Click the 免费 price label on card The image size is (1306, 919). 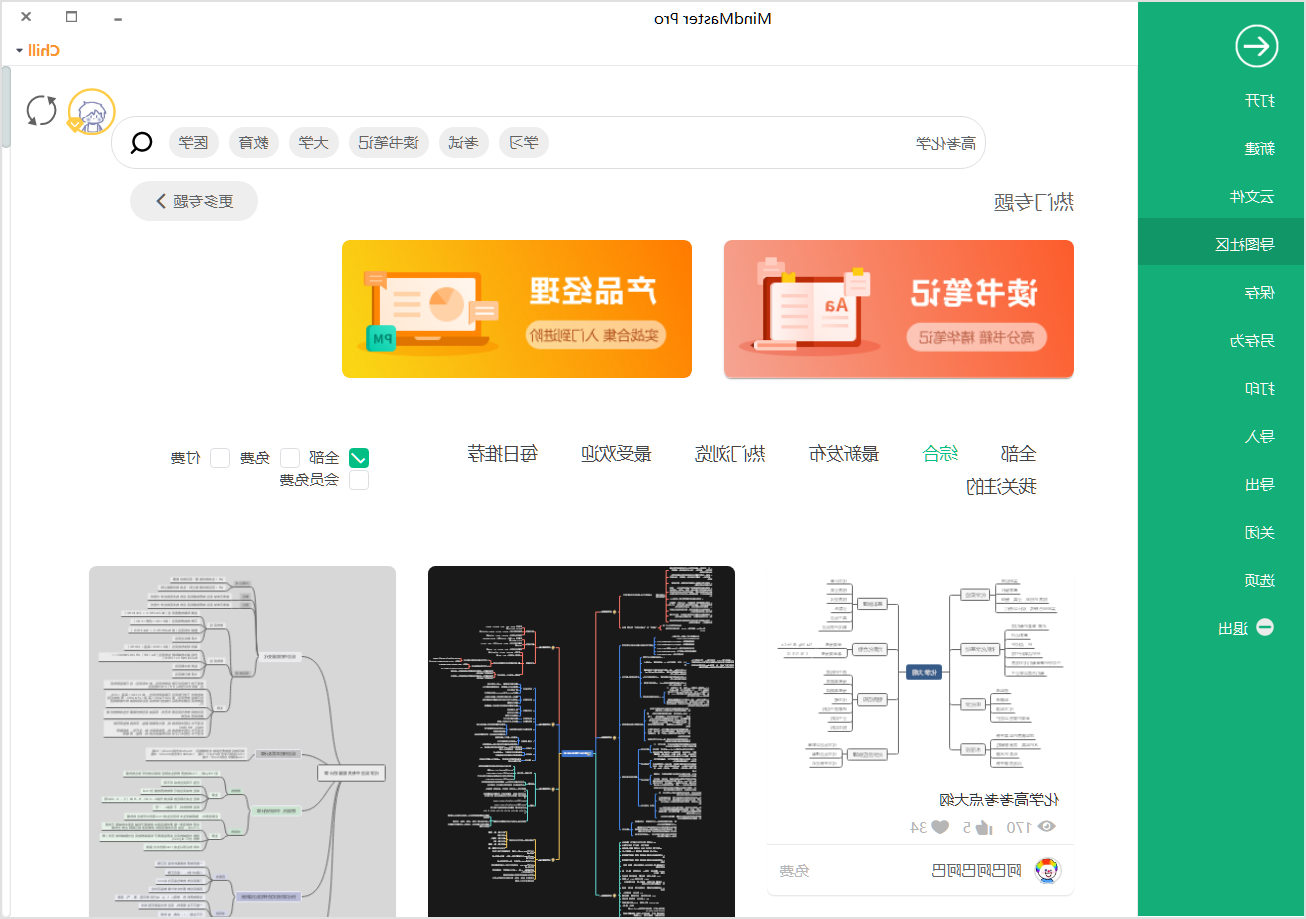(794, 871)
